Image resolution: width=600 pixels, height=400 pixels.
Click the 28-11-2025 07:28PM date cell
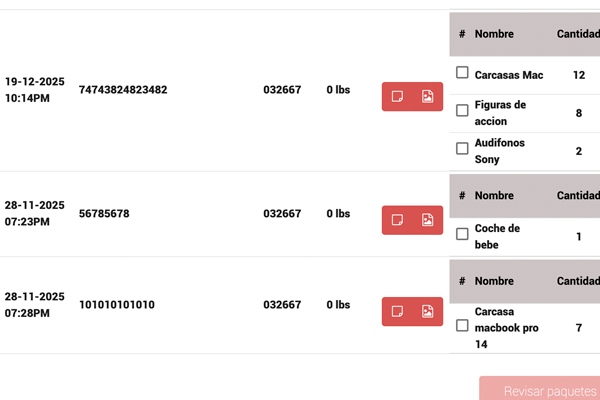coord(34,304)
